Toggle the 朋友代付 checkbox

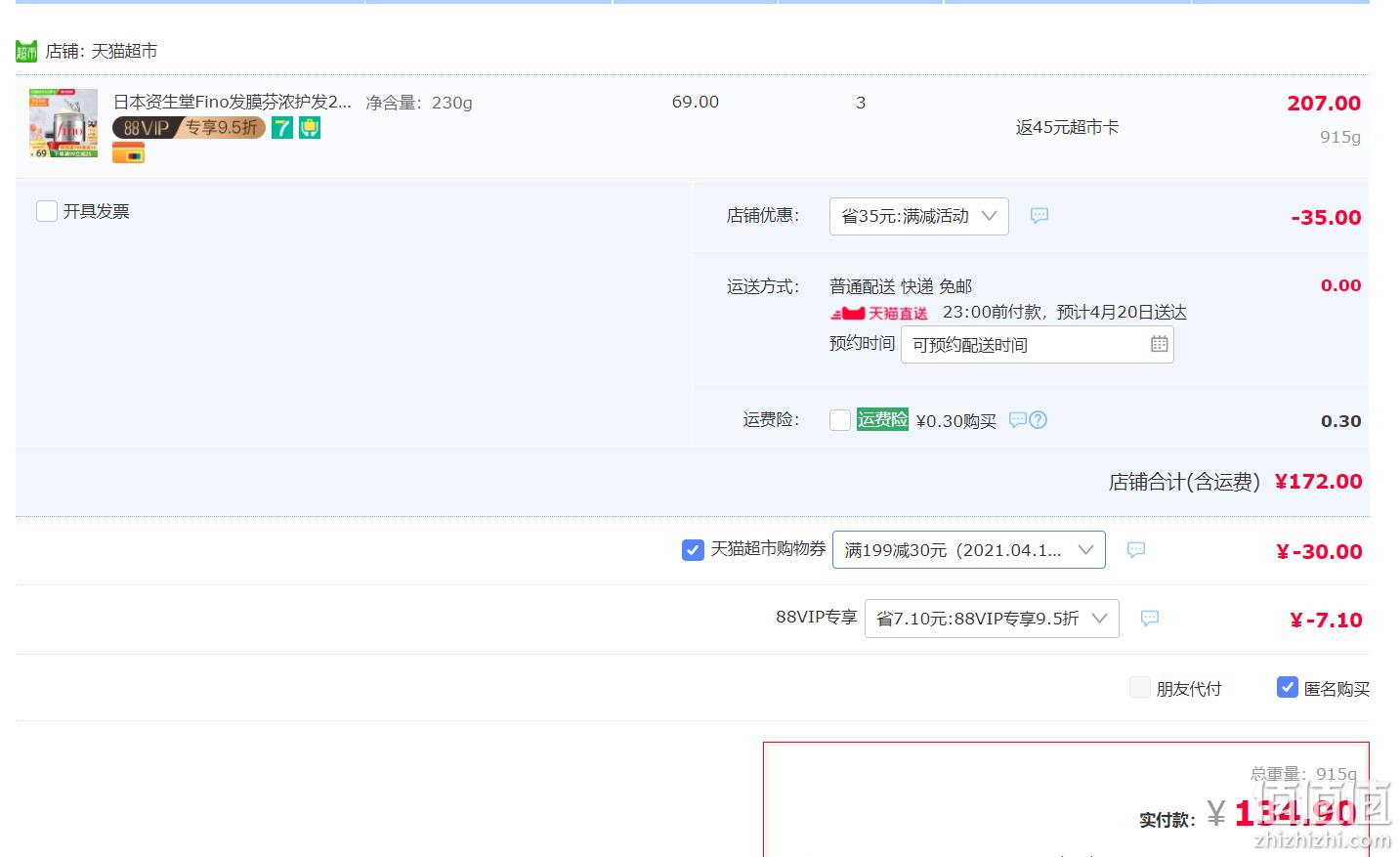[1139, 687]
